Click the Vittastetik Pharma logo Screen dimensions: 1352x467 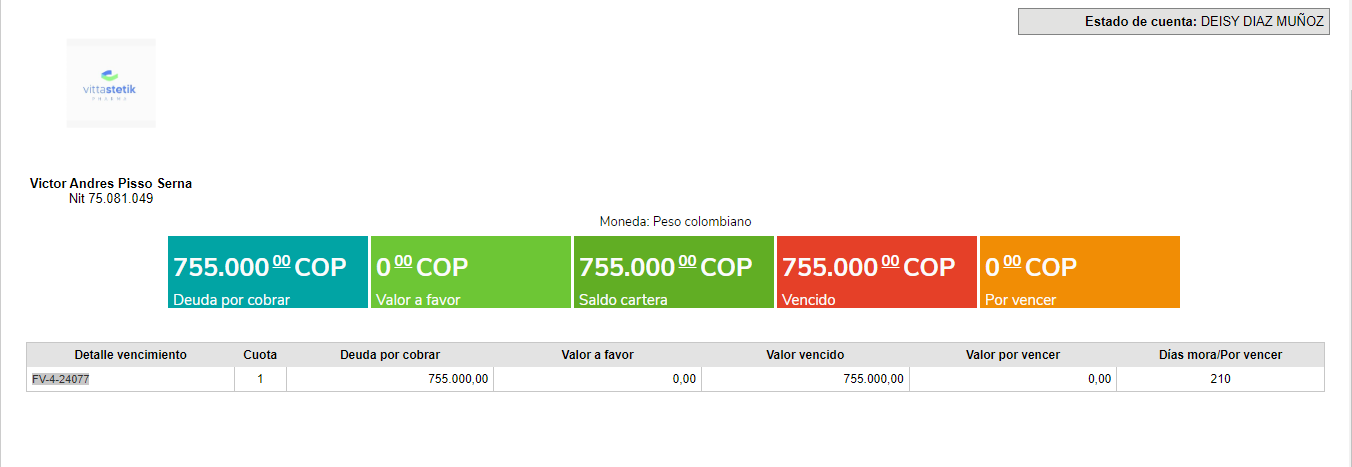click(111, 83)
